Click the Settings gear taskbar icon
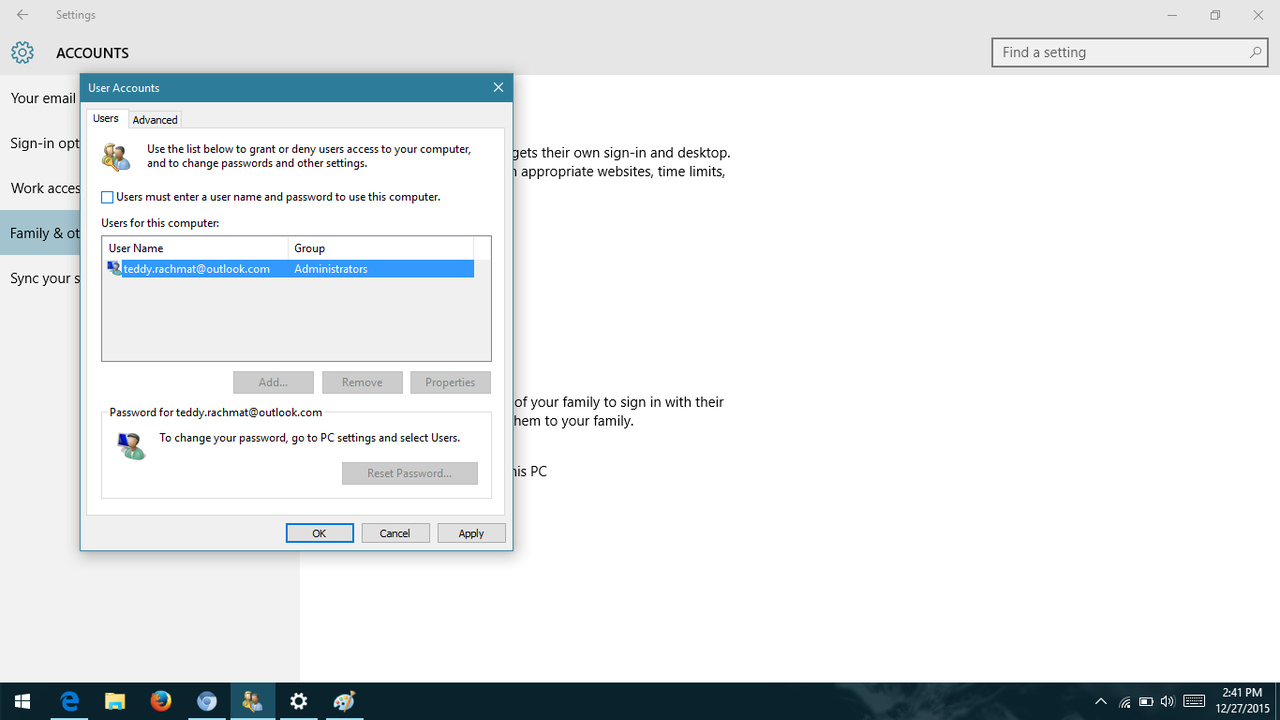Screen dimensions: 1280x720 (x=298, y=702)
